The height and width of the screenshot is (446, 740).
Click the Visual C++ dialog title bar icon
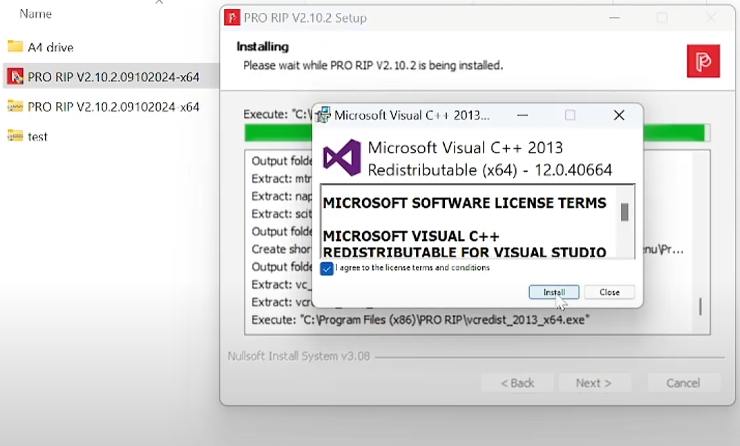coord(323,115)
